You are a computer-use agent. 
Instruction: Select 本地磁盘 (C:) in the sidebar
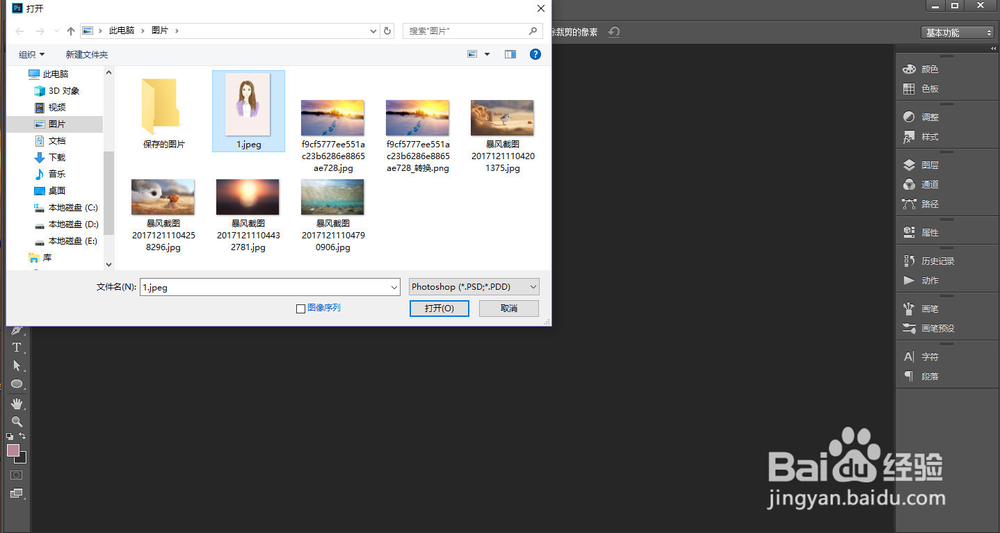pos(66,207)
